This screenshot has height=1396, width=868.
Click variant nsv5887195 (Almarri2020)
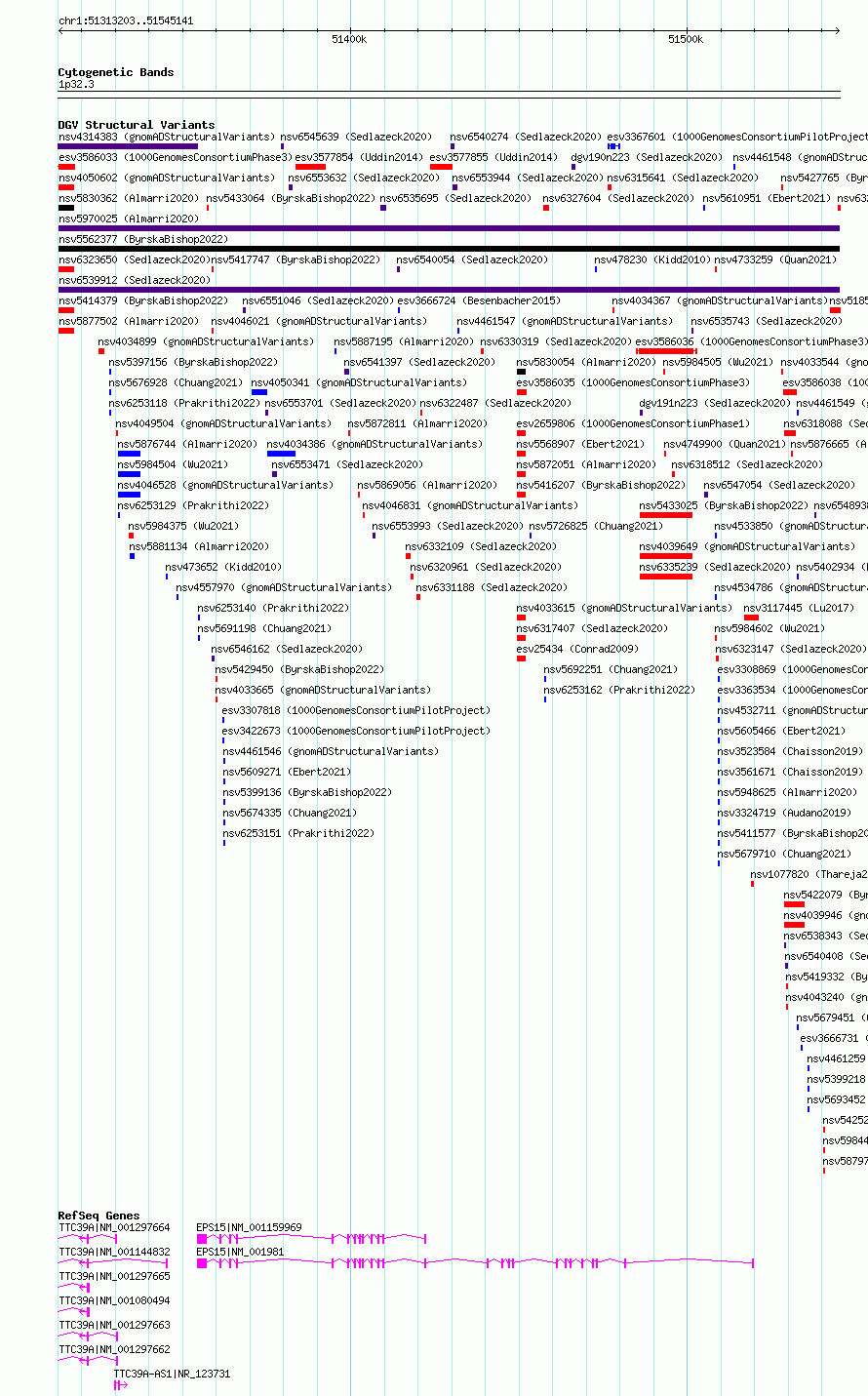click(405, 341)
